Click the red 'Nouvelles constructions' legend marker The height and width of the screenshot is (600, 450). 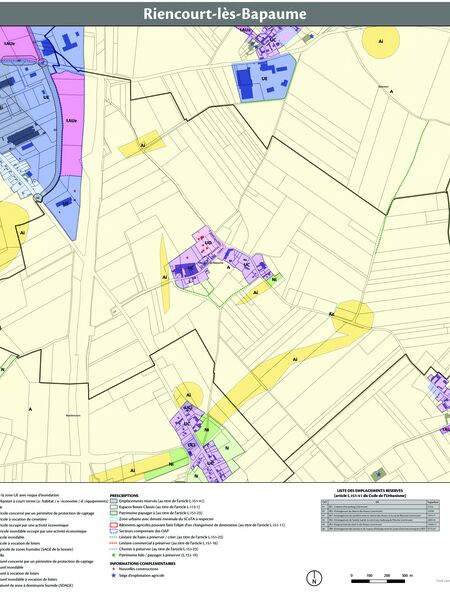113,569
